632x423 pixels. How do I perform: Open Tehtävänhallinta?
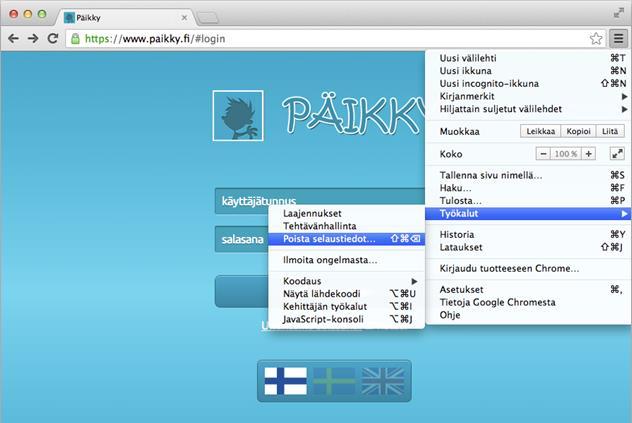coord(347,226)
